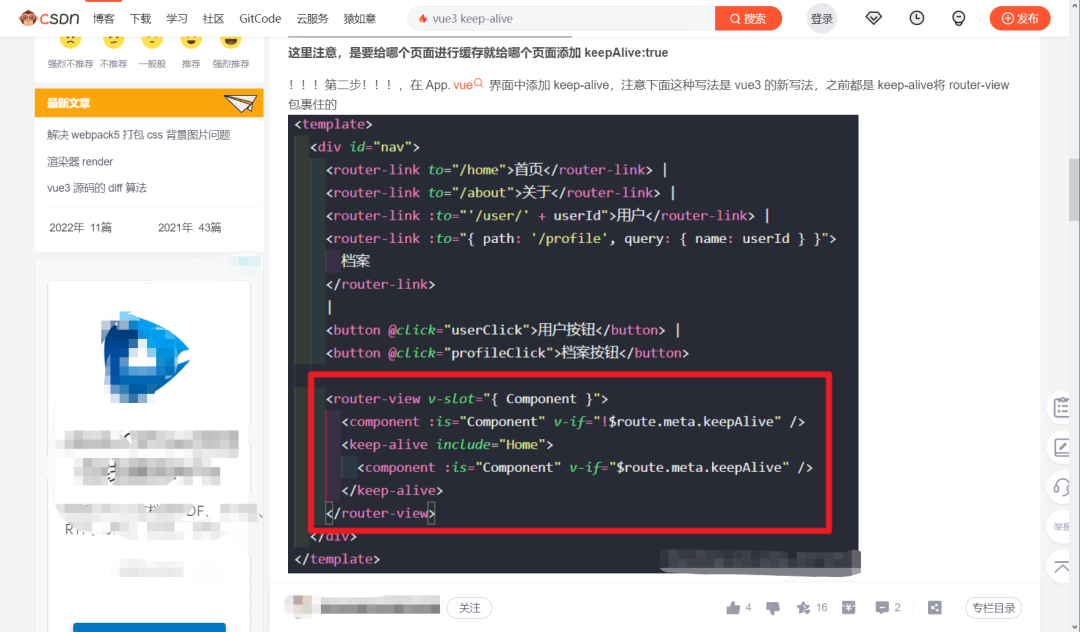The width and height of the screenshot is (1080, 632).
Task: Open browsing history via the clock icon
Action: (916, 17)
